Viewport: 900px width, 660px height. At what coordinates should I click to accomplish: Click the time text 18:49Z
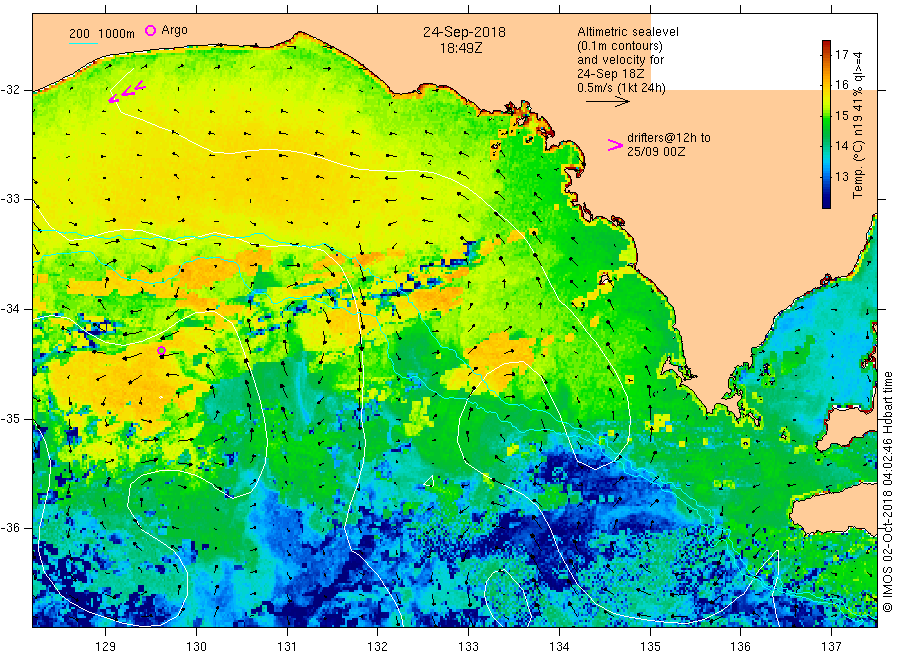461,49
